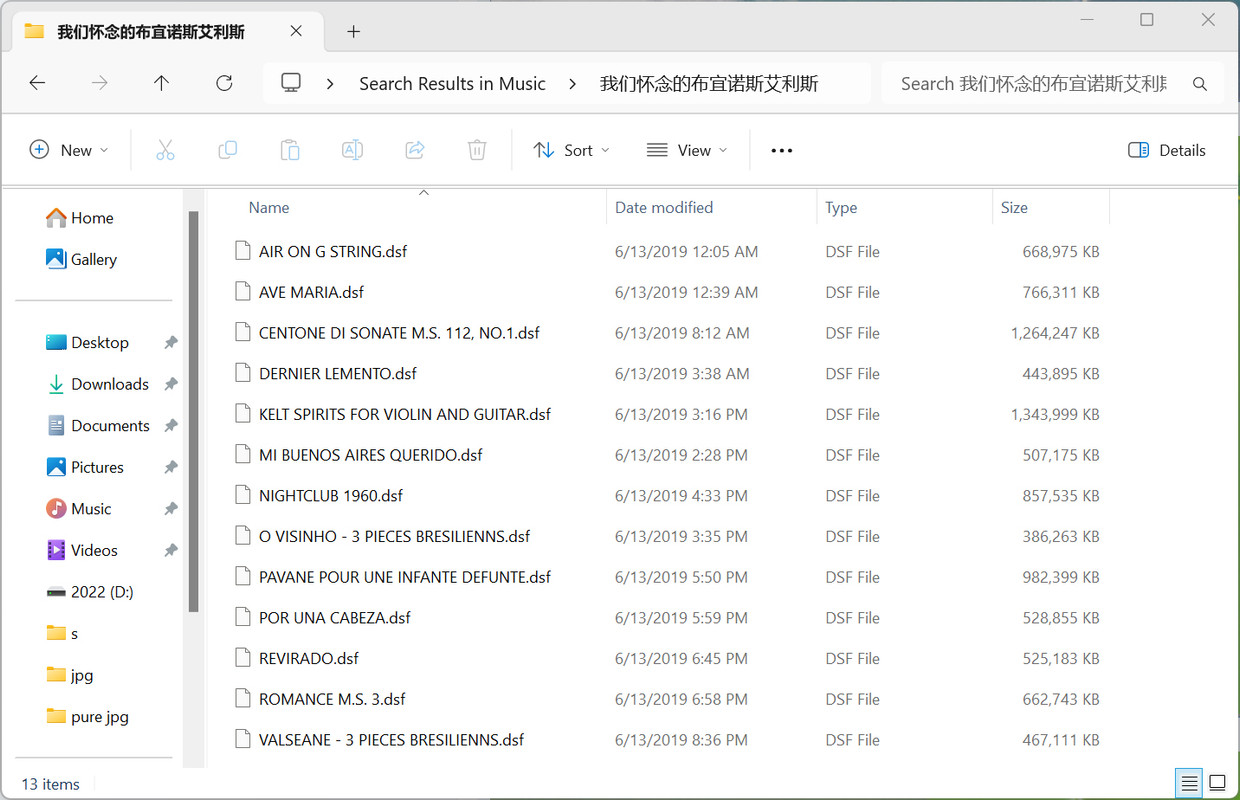Go back with the left arrow

click(37, 83)
